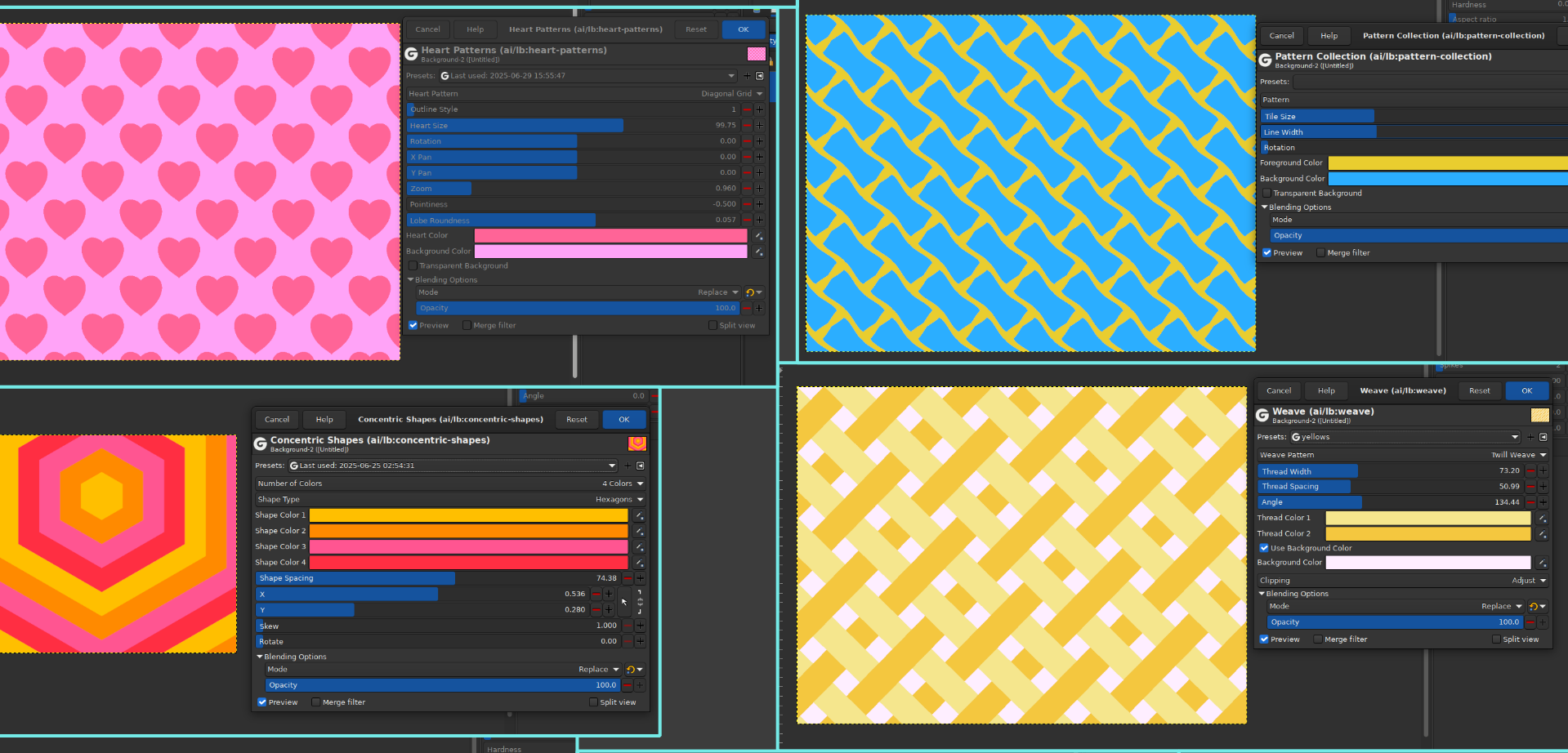Enable Merge filter in Weave dialog

click(1319, 639)
